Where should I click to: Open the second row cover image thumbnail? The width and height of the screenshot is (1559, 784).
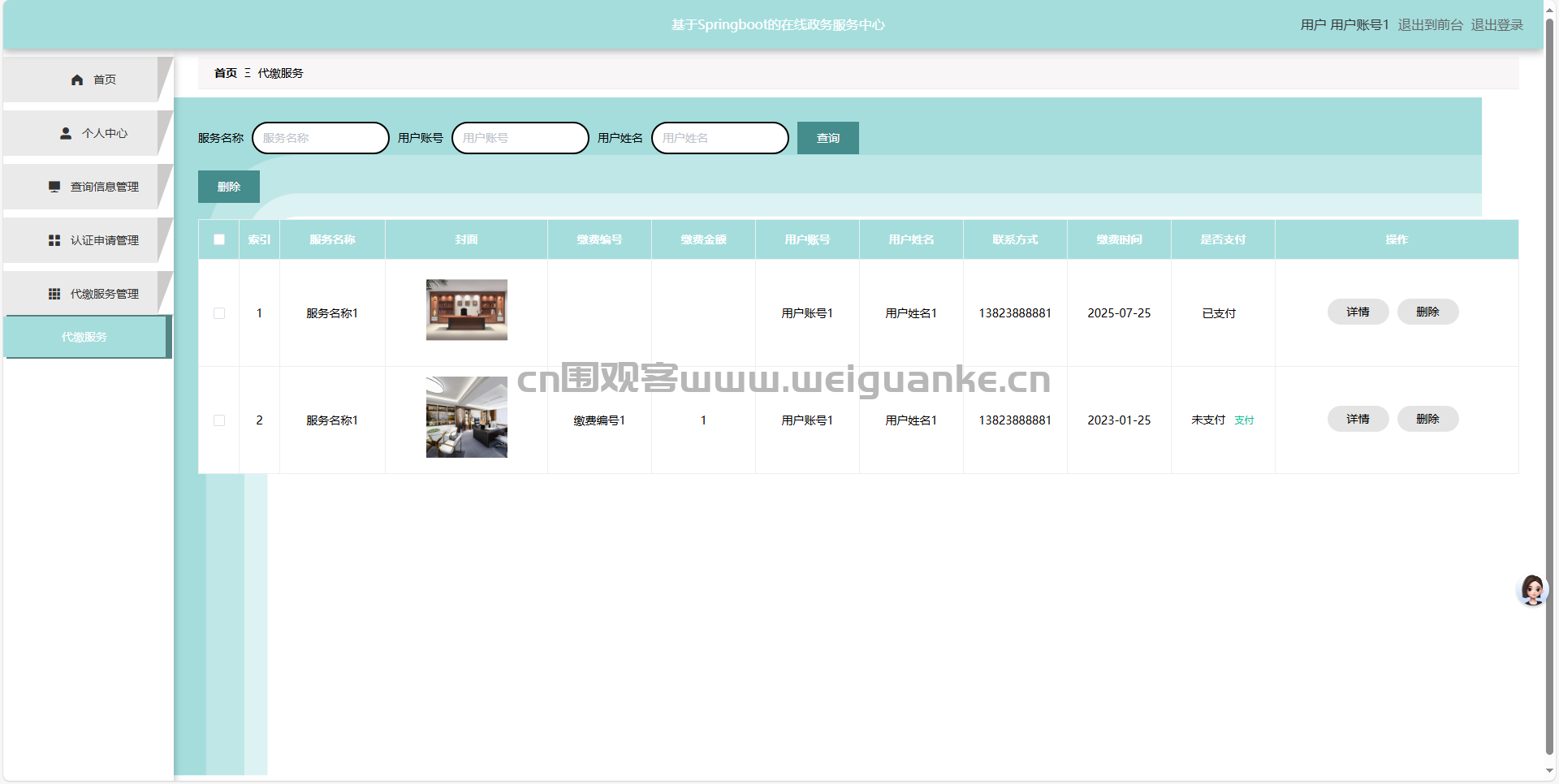(467, 417)
